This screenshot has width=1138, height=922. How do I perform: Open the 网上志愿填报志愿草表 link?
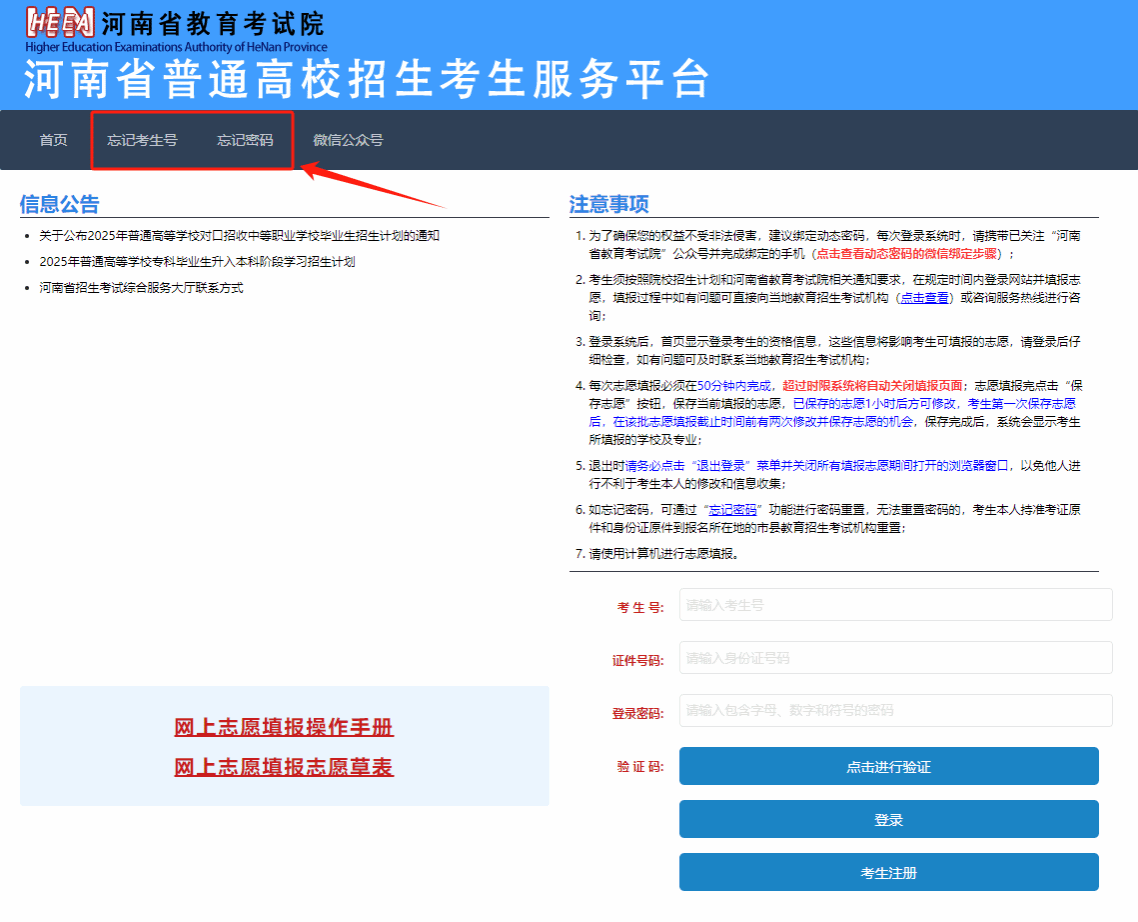[x=284, y=767]
